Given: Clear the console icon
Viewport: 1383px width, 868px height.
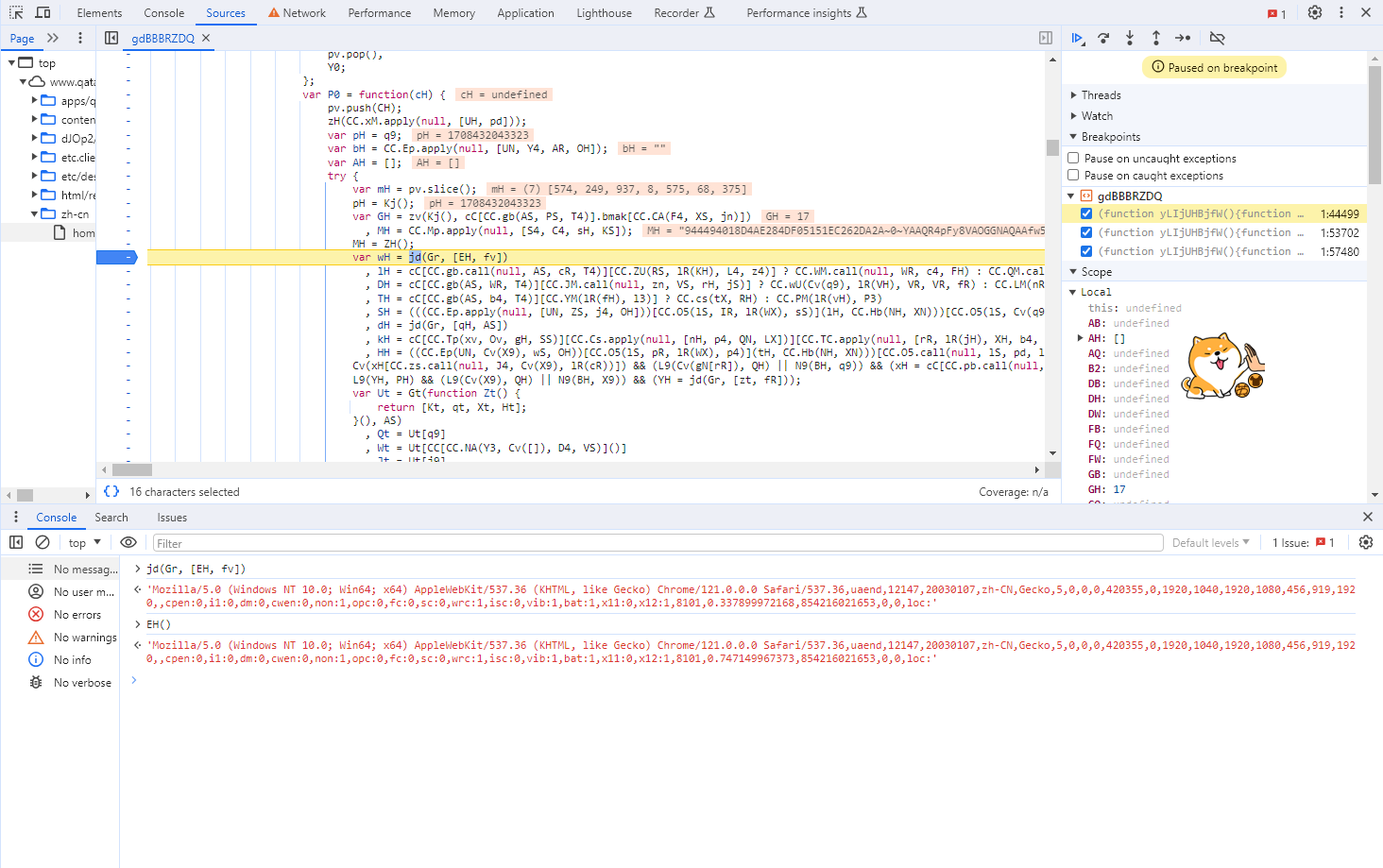Looking at the screenshot, I should [x=43, y=542].
